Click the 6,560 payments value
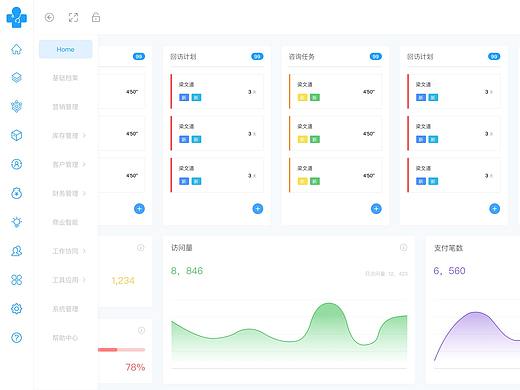Image resolution: width=520 pixels, height=390 pixels. tap(449, 271)
